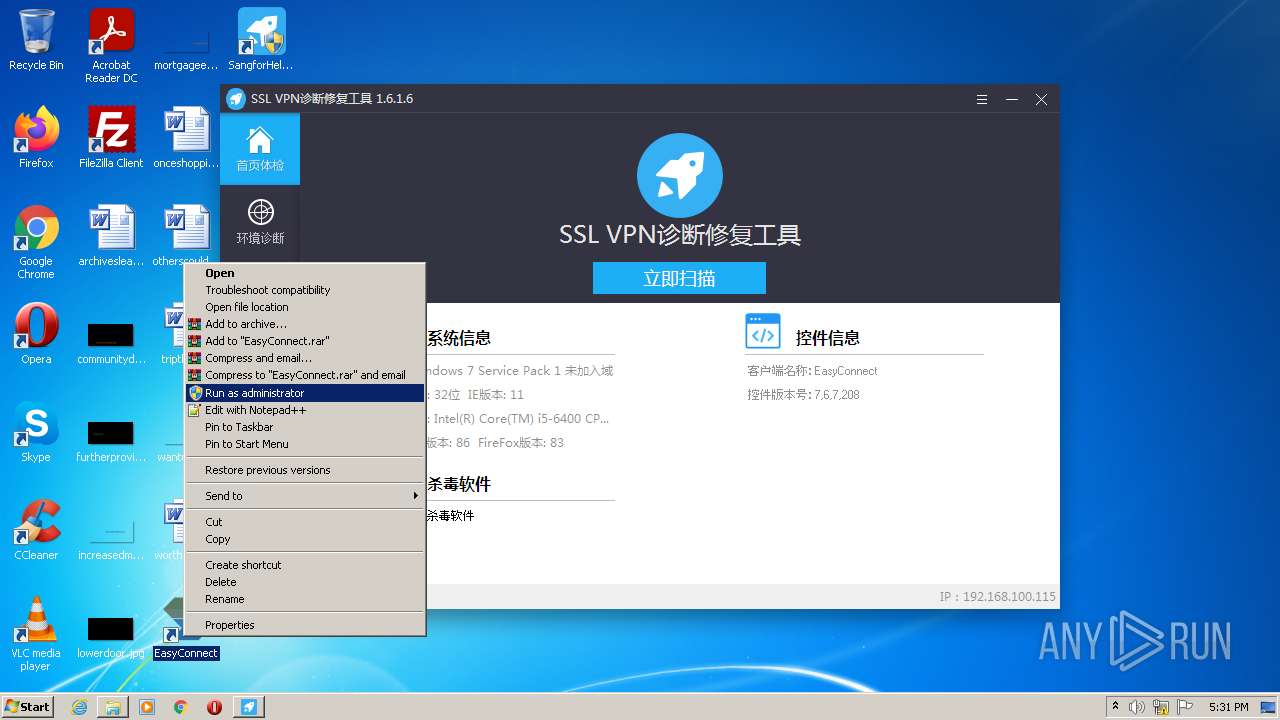1280x720 pixels.
Task: Choose Compress to "EasyConnect.rar" and email
Action: 305,375
